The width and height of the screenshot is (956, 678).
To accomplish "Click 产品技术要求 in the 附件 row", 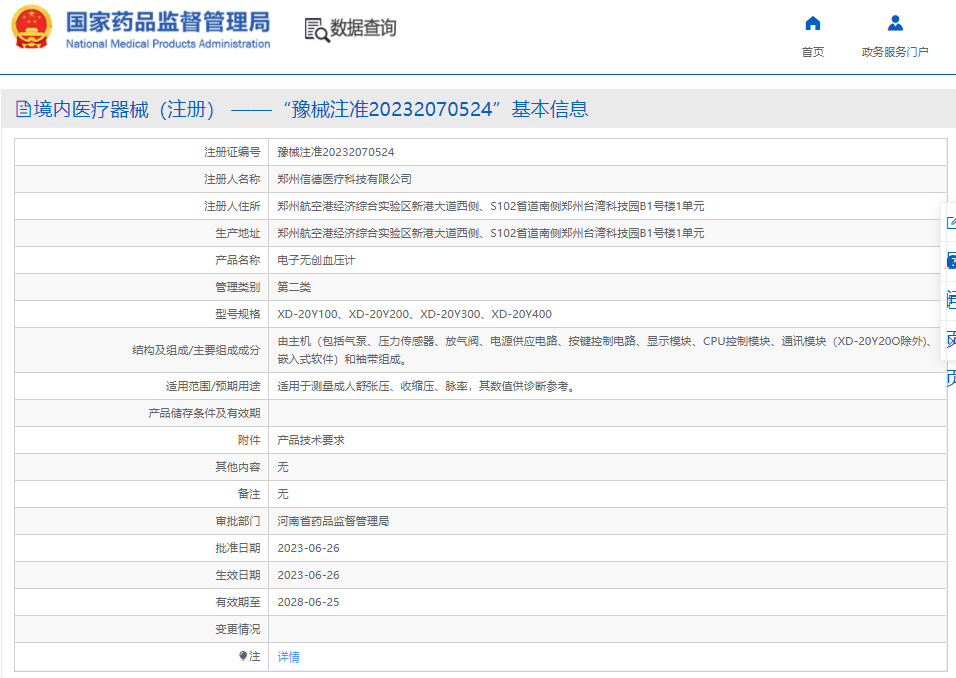I will point(311,440).
